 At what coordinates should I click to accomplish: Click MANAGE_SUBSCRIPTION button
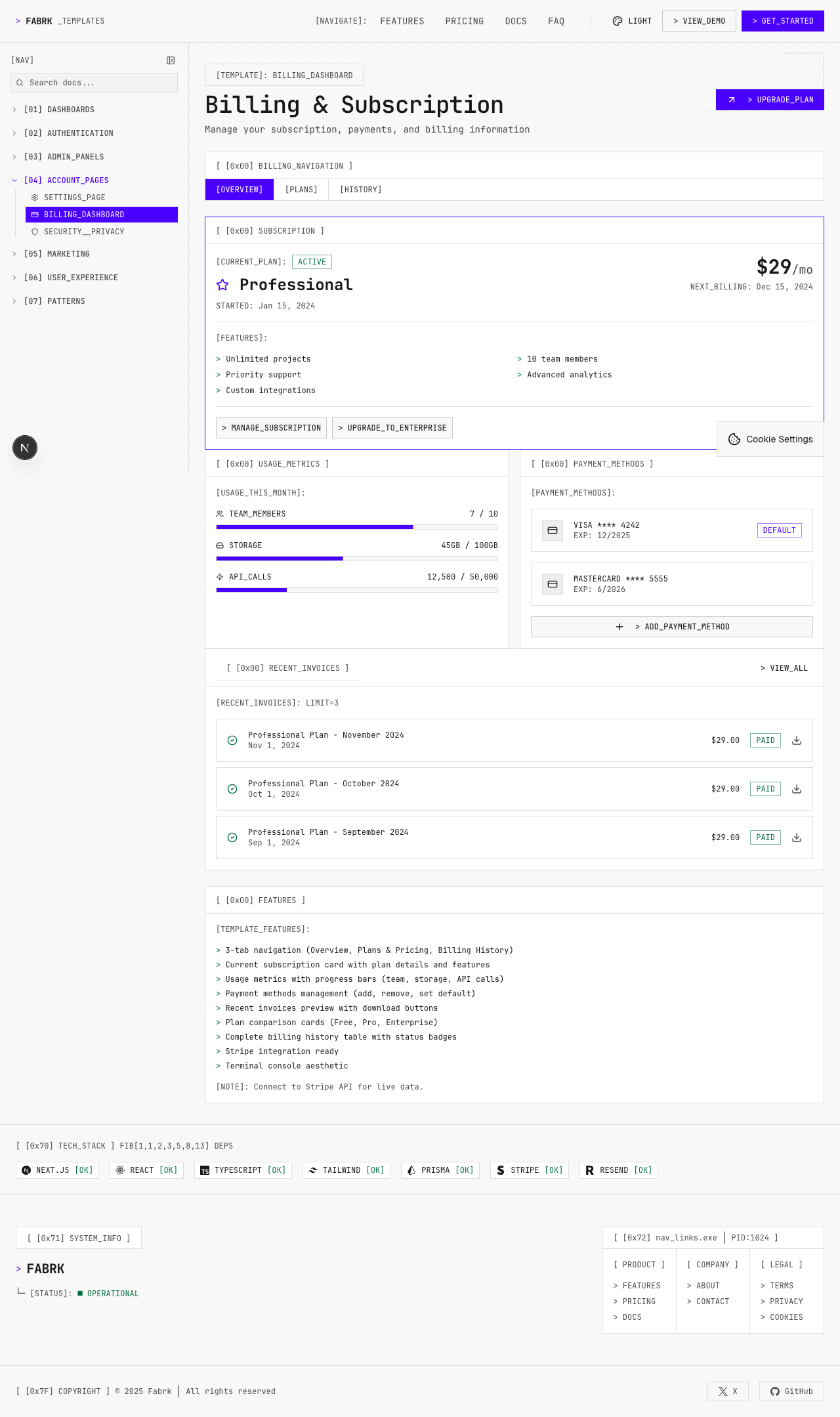pos(271,428)
